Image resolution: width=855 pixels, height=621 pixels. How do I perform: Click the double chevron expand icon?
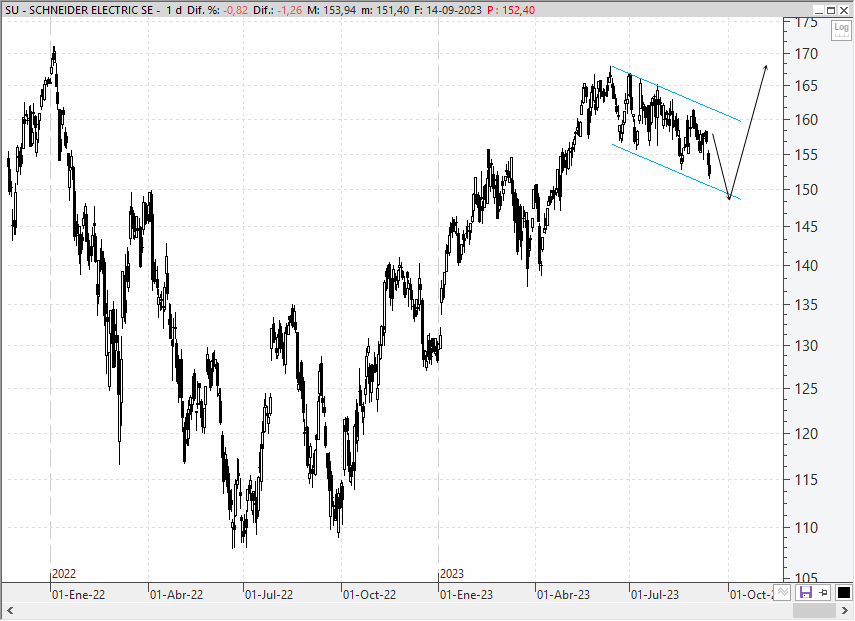tap(782, 592)
